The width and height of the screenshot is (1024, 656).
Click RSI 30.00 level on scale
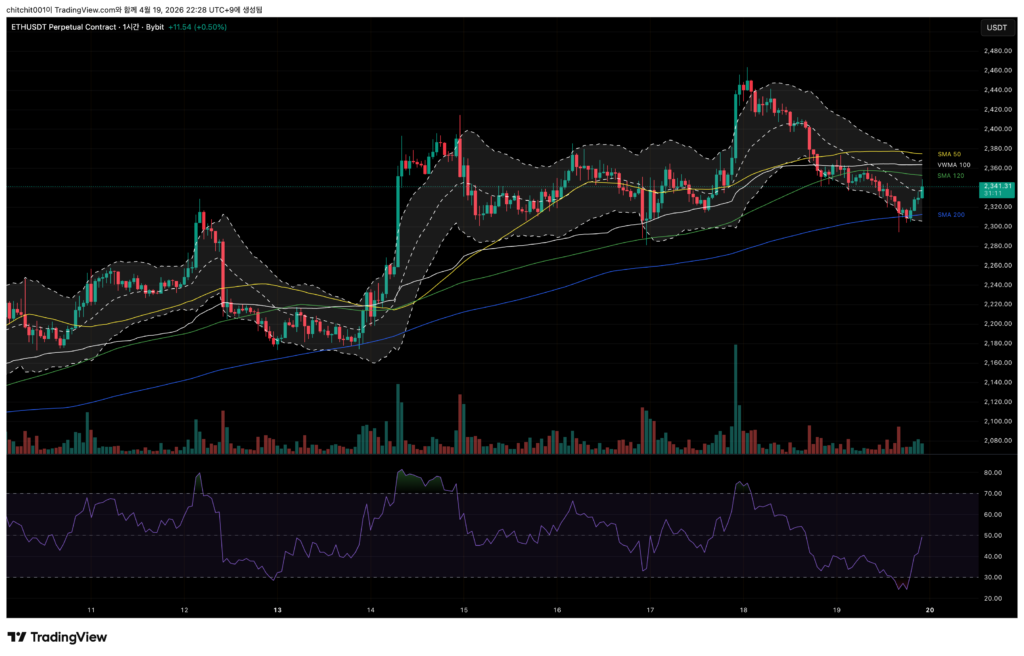(x=993, y=577)
